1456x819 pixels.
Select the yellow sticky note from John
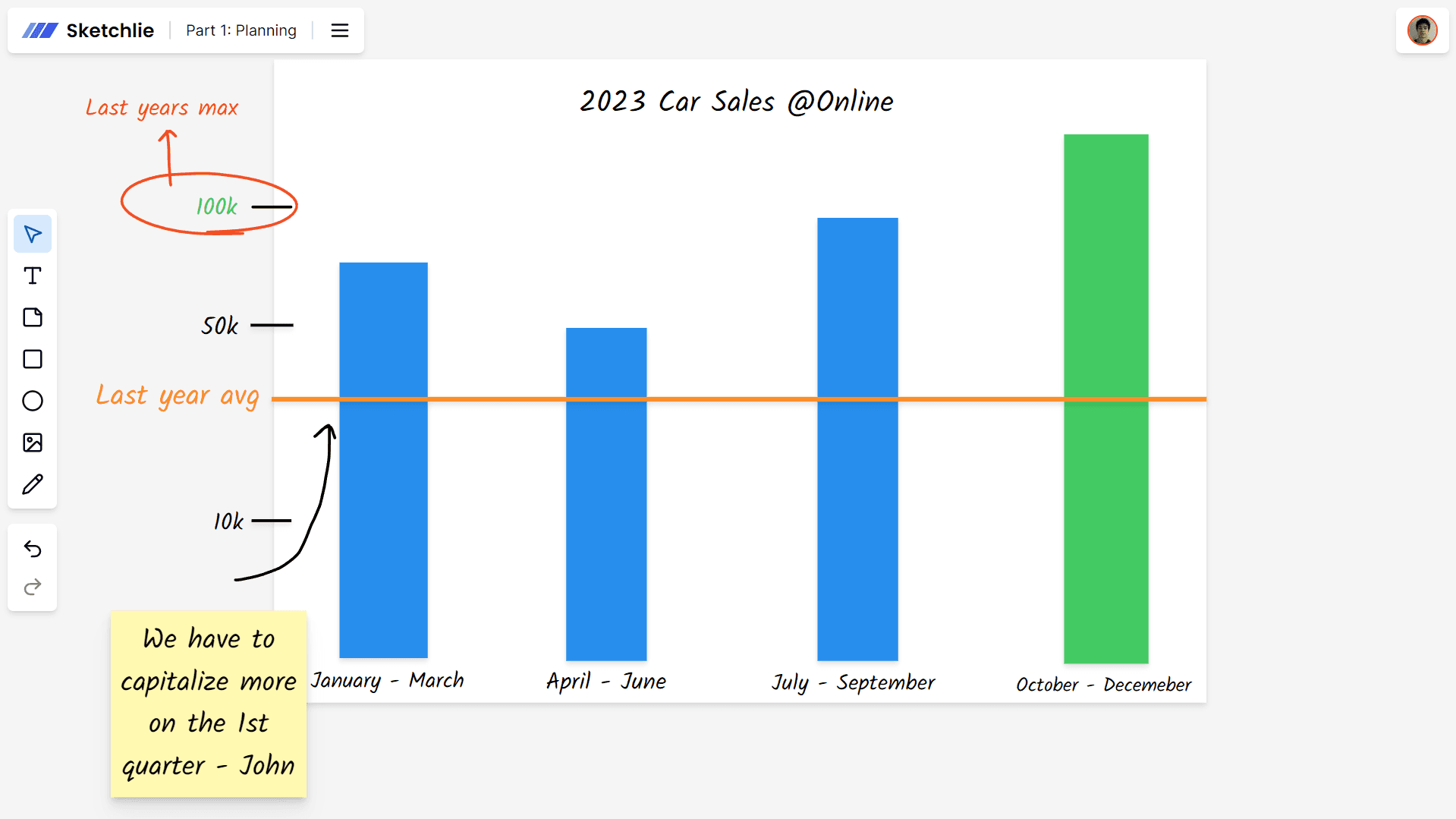208,703
